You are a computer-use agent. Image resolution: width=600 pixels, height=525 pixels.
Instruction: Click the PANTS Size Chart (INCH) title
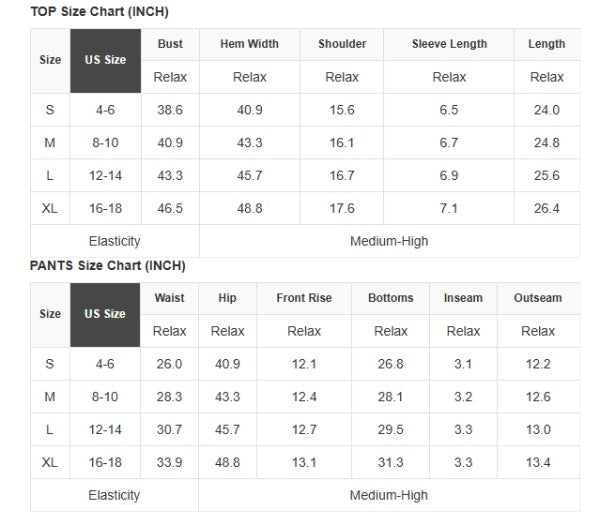click(x=107, y=266)
